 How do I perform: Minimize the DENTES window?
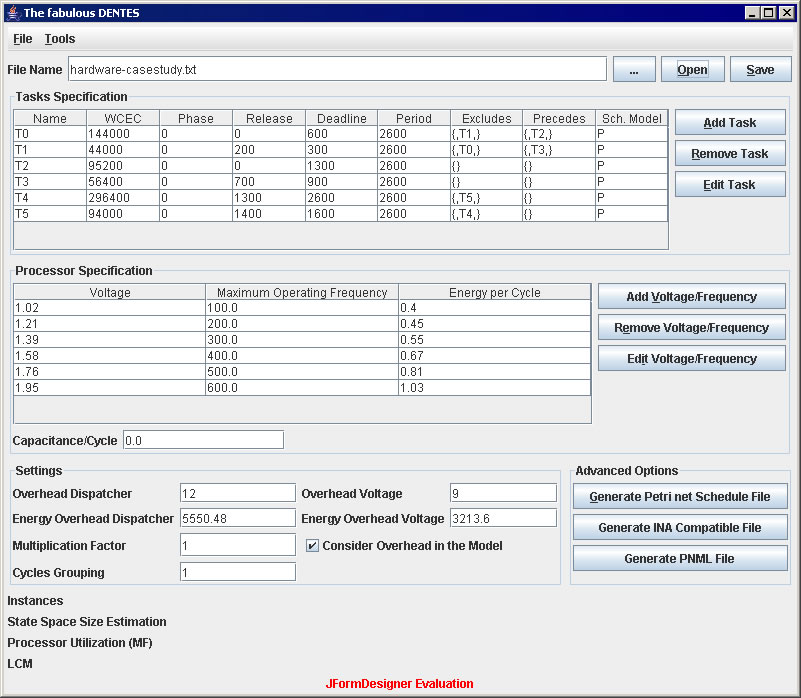point(751,13)
